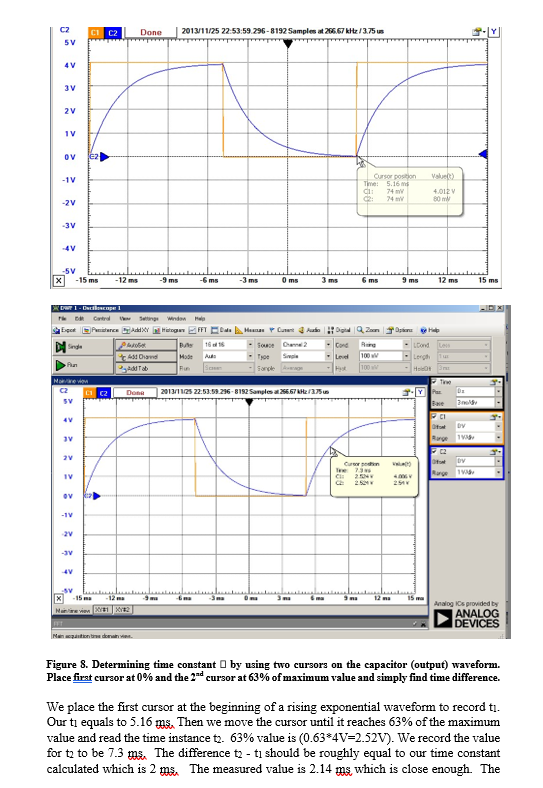543x788 pixels.
Task: Toggle the C2 channel checkbox
Action: (x=434, y=451)
